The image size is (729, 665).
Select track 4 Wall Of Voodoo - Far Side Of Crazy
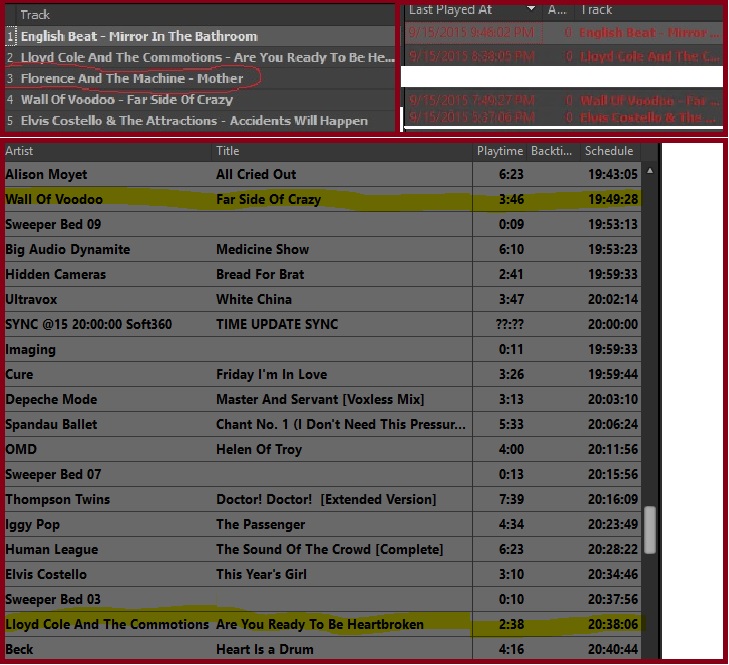pyautogui.click(x=200, y=100)
